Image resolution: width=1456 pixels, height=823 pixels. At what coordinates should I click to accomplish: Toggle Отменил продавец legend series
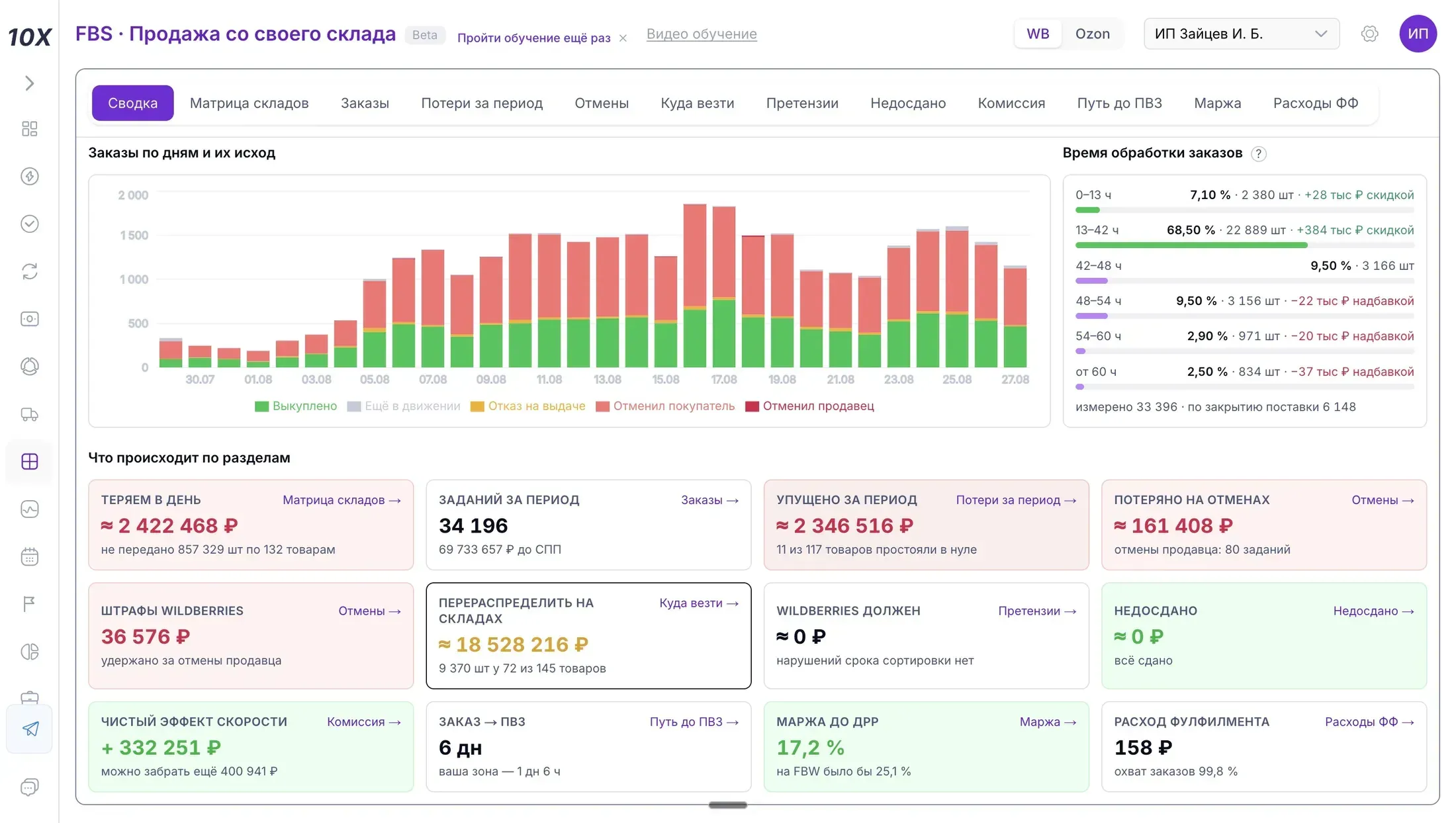809,406
